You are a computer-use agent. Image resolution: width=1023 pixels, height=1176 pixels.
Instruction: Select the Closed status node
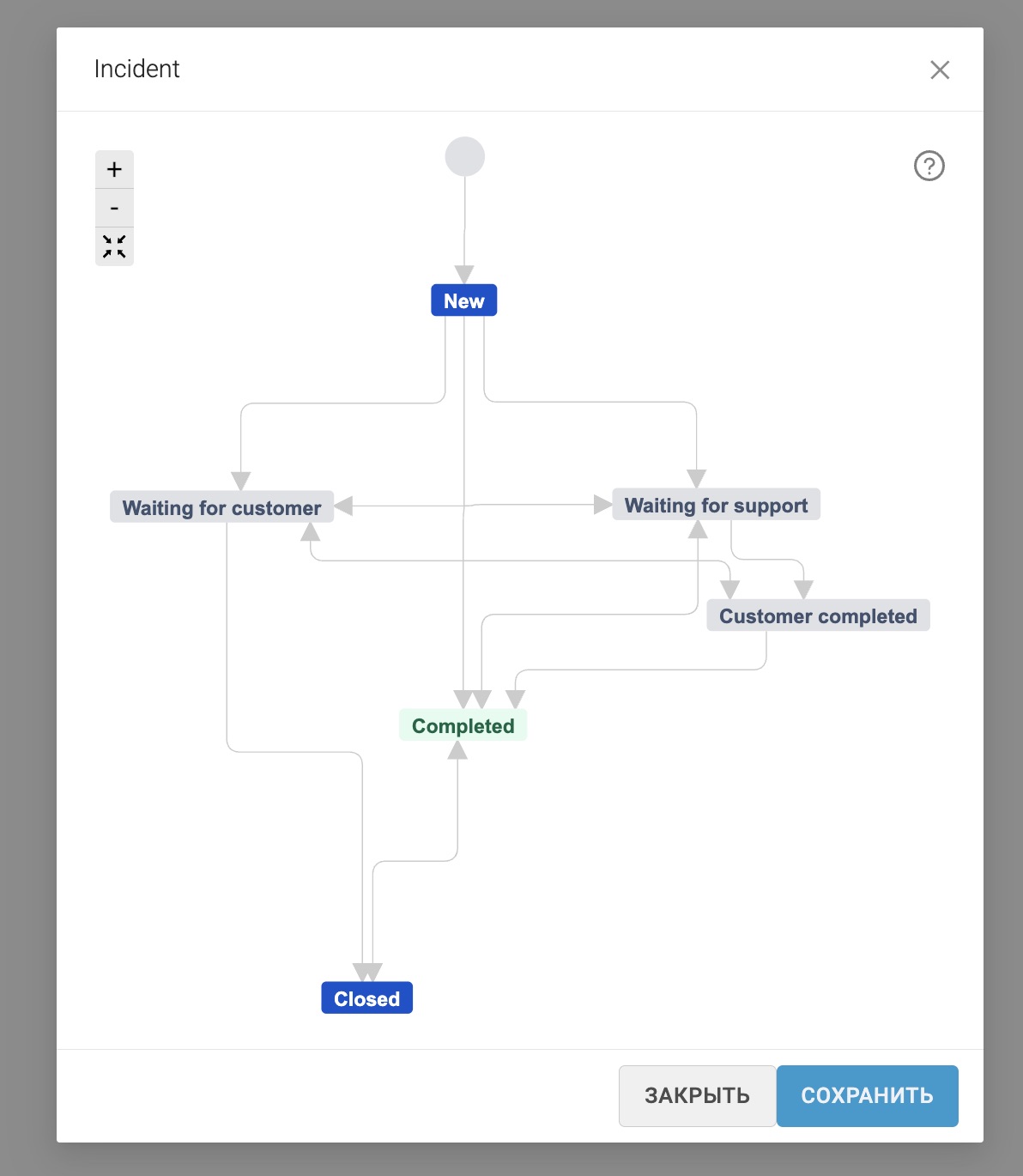pos(366,998)
